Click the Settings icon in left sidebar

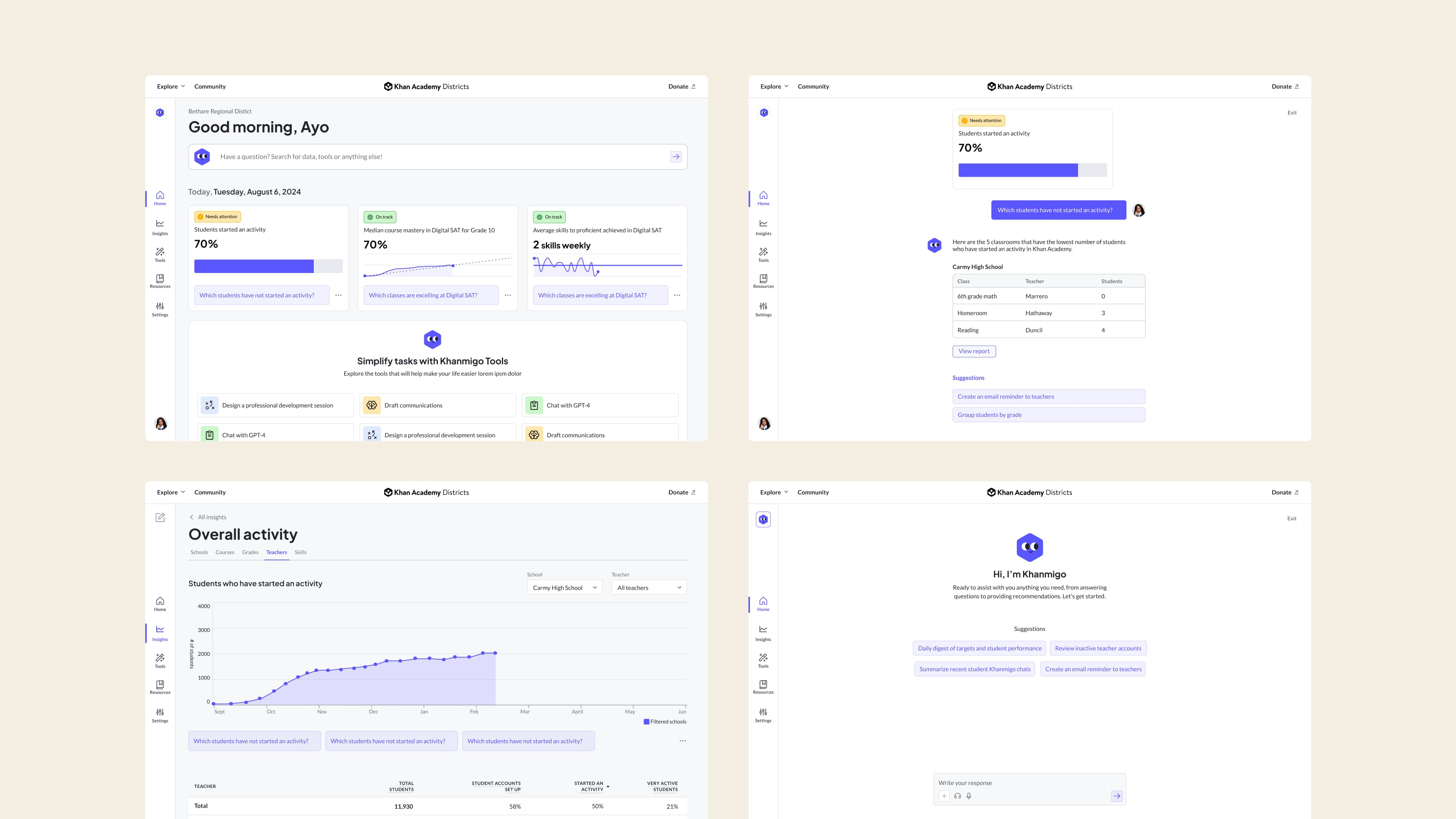[x=160, y=307]
